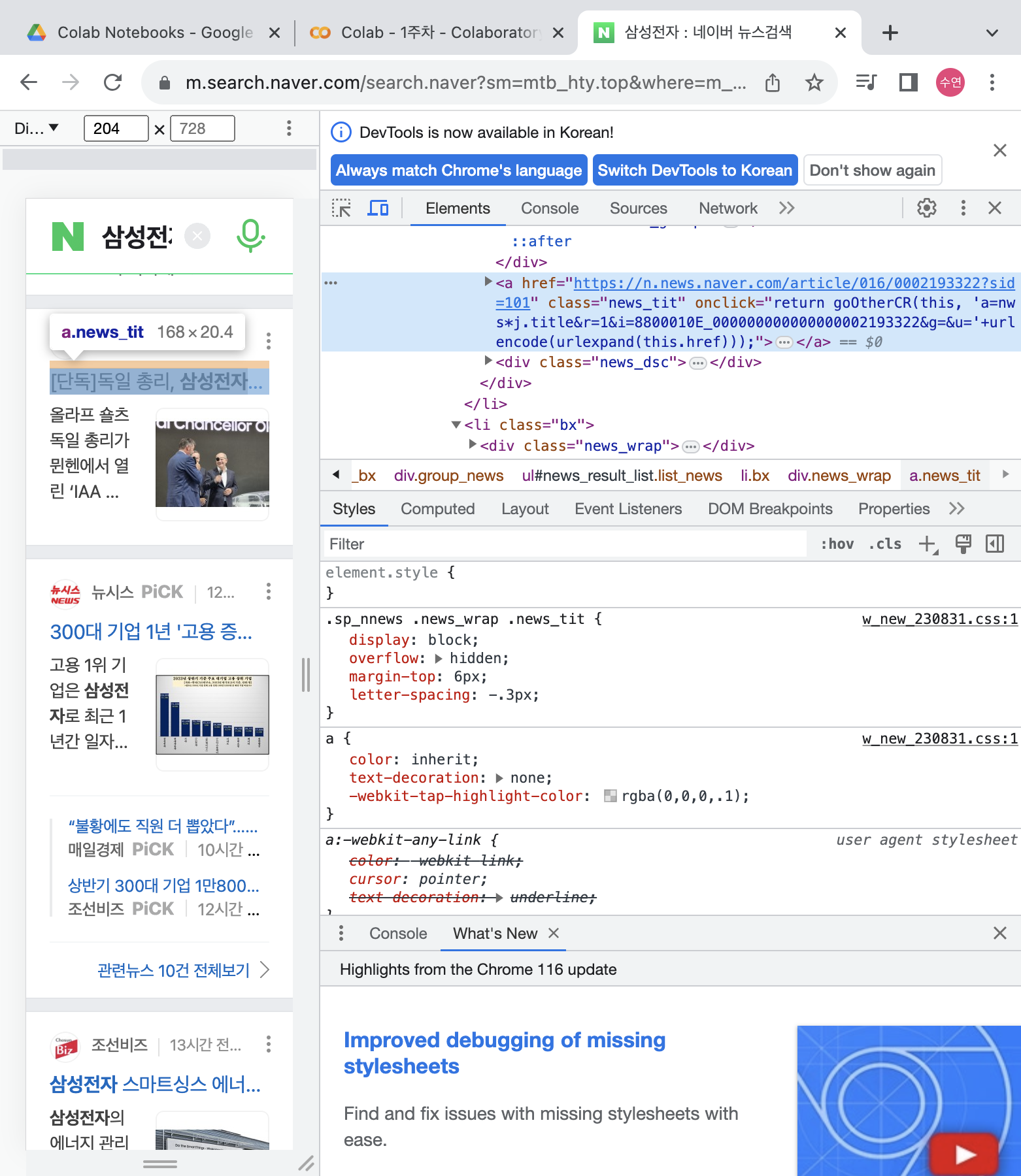The image size is (1021, 1176).
Task: Click the Don't show again button
Action: 873,171
